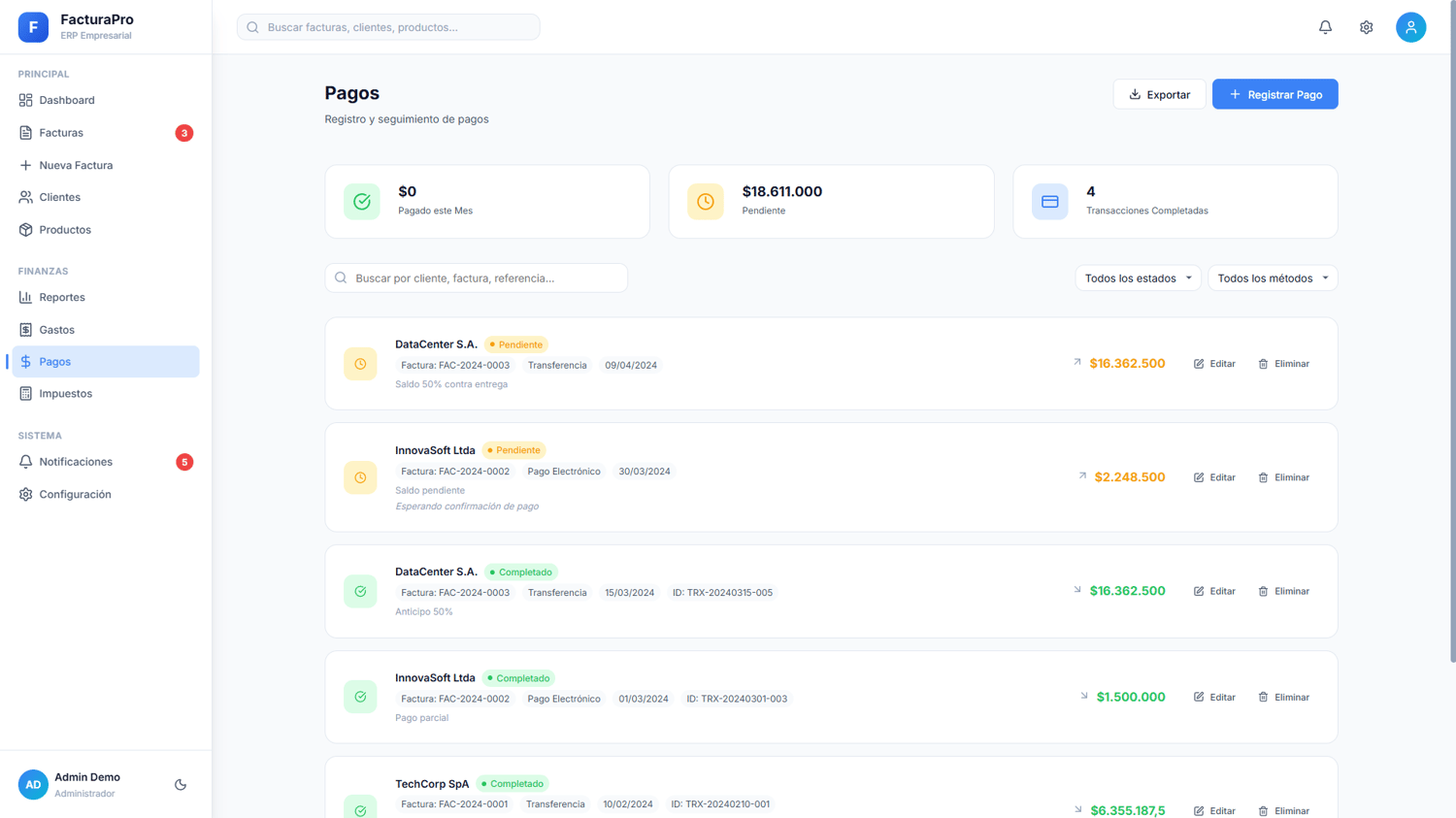1456x818 pixels.
Task: Edit TechCorp SpA payment
Action: click(x=1214, y=810)
